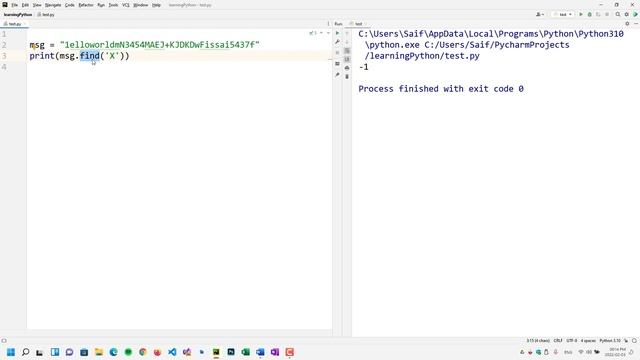
Task: Open the user account dropdown
Action: [540, 14]
